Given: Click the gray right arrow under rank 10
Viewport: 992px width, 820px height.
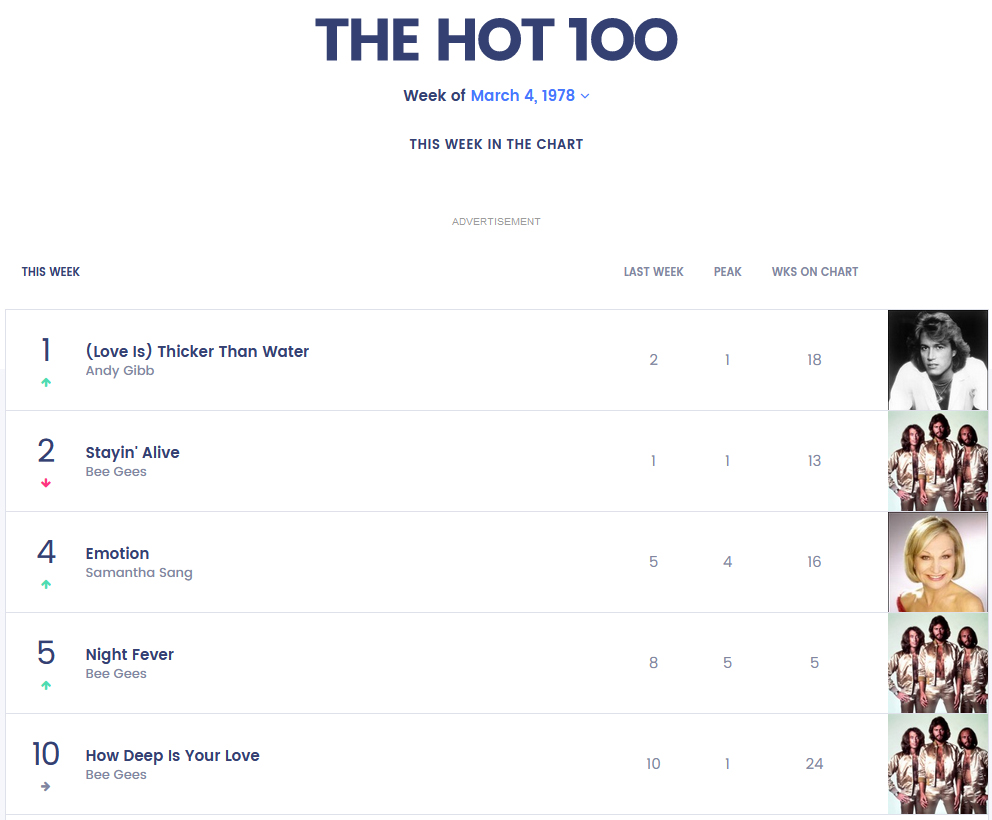Looking at the screenshot, I should tap(46, 787).
